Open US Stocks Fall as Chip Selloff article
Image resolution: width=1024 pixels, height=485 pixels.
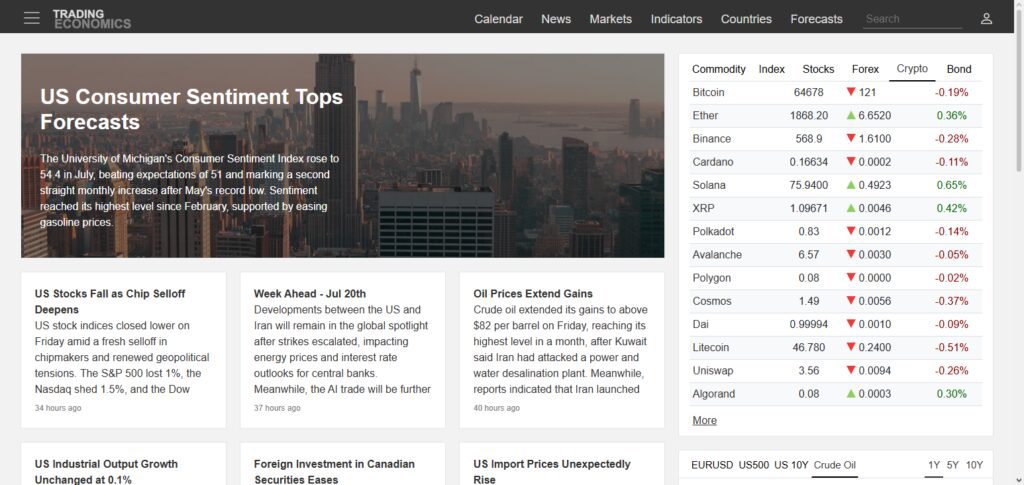pyautogui.click(x=110, y=302)
